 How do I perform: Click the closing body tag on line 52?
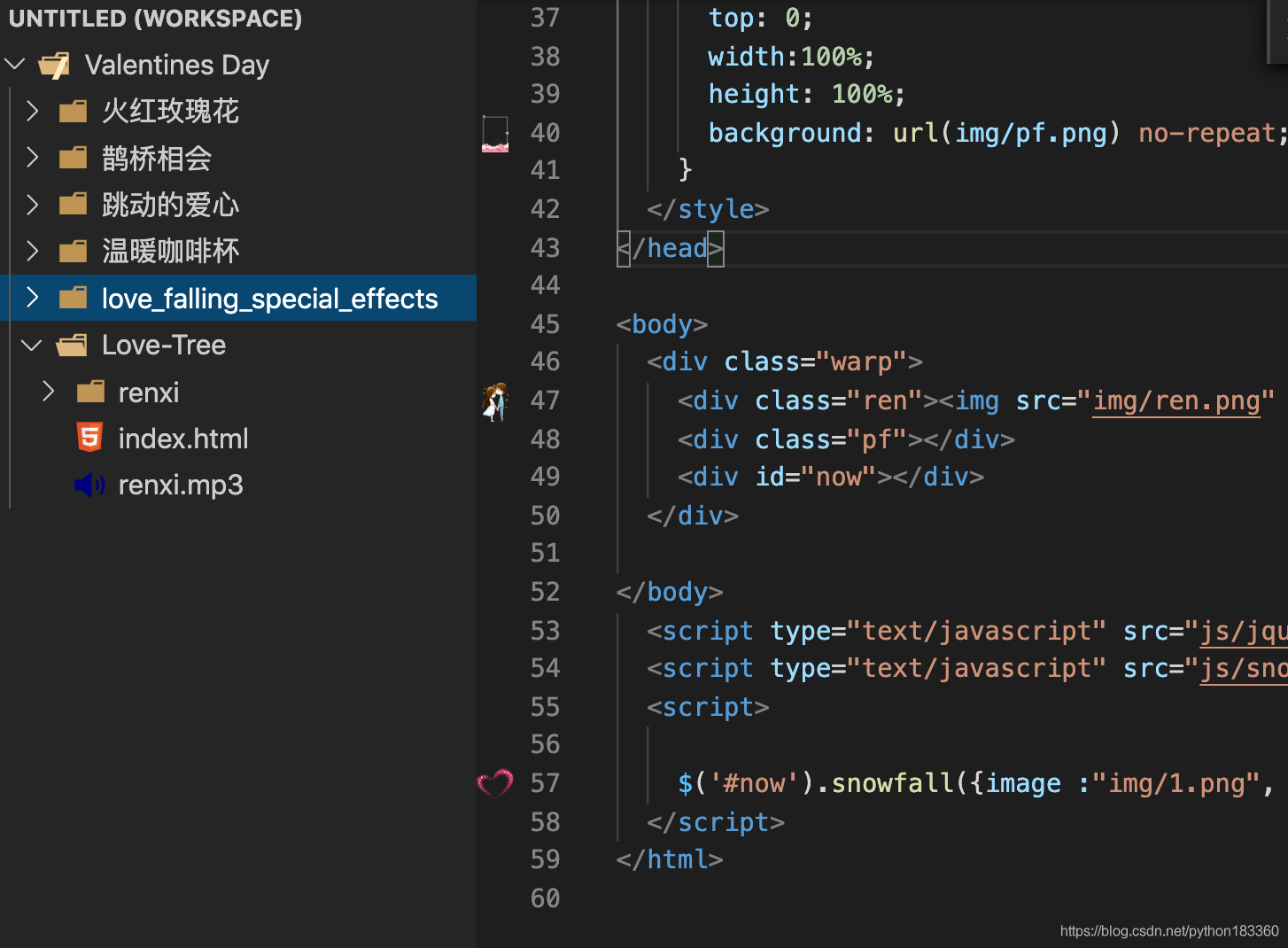point(670,592)
